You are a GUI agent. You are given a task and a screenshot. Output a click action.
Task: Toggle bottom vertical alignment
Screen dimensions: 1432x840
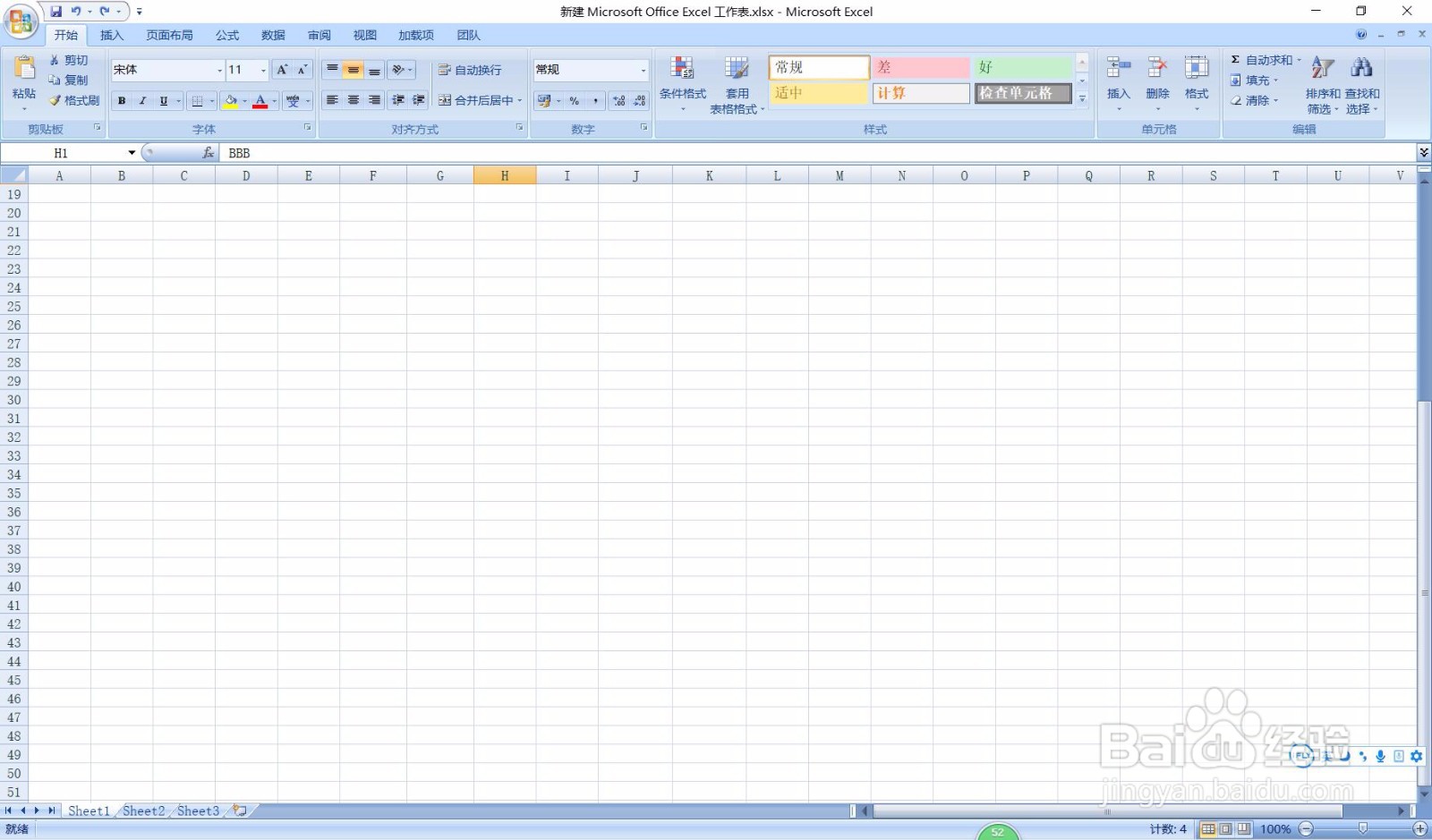pos(374,70)
